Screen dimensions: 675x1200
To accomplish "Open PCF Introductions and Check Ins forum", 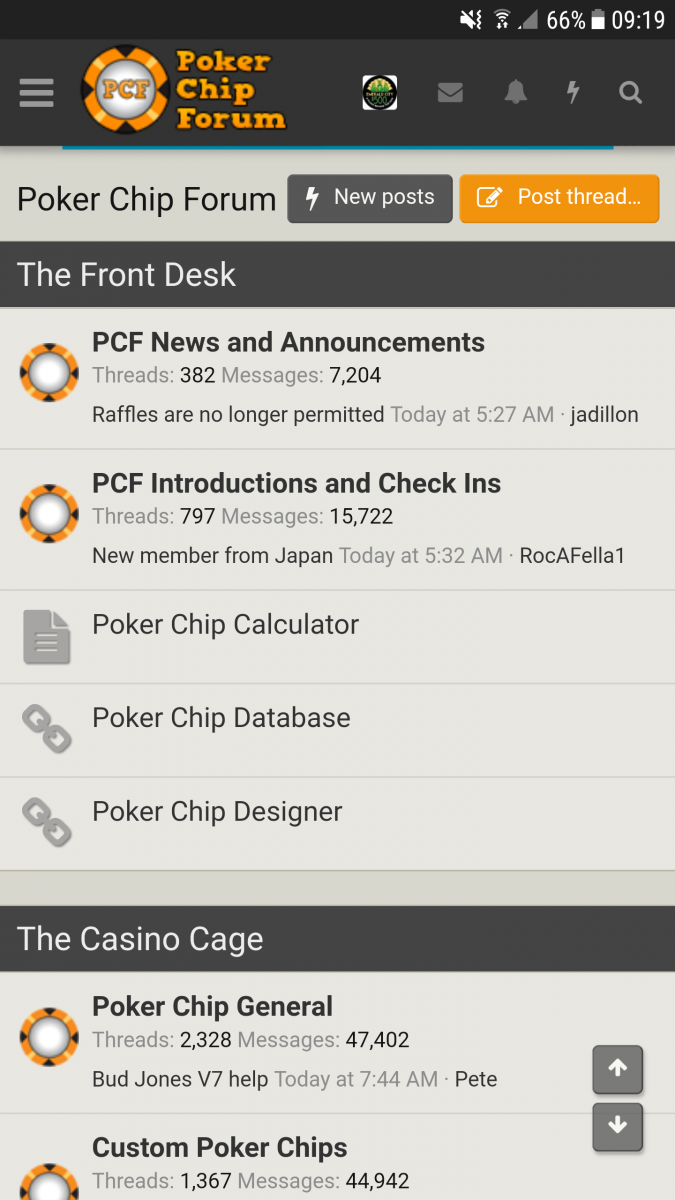I will point(296,483).
